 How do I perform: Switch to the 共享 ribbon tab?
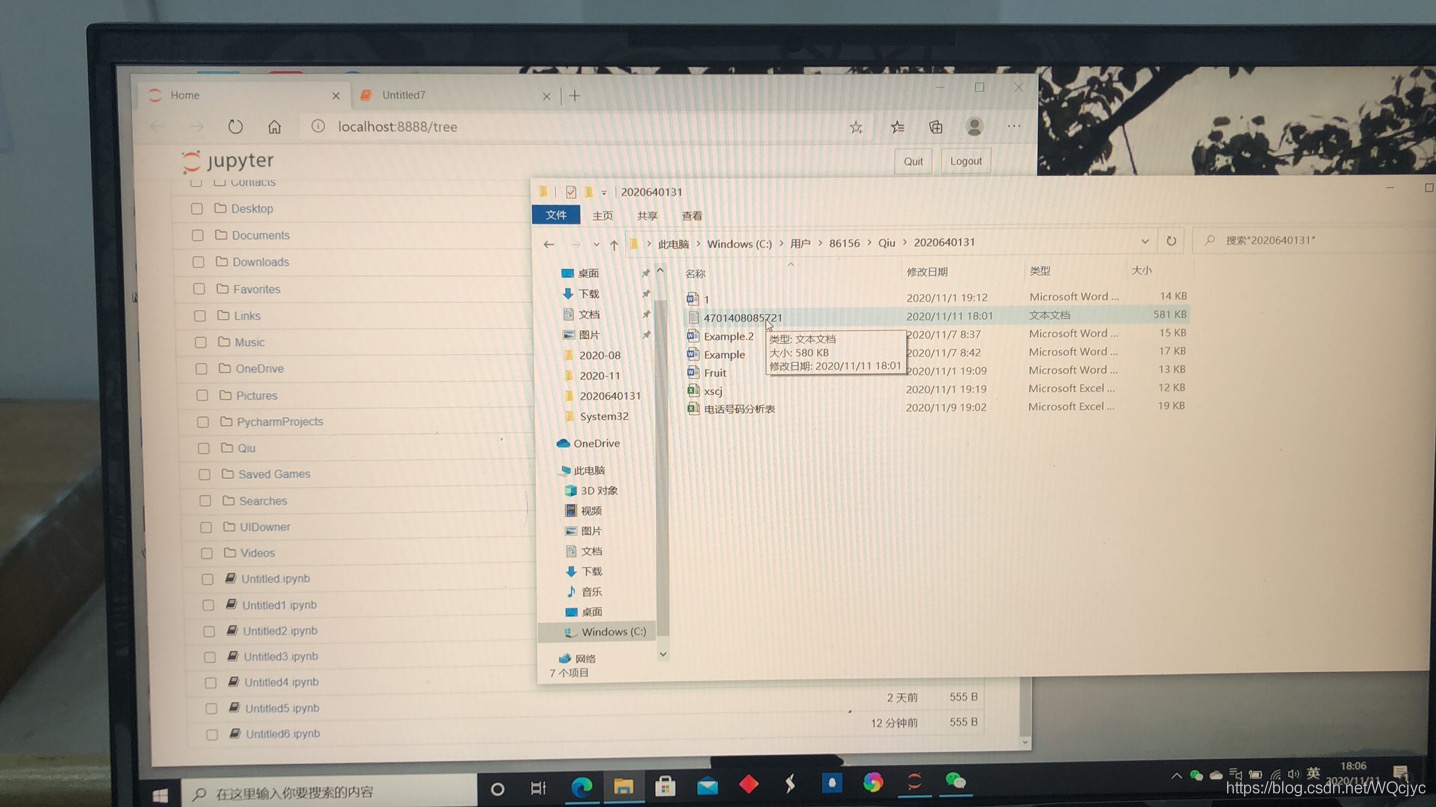(647, 216)
